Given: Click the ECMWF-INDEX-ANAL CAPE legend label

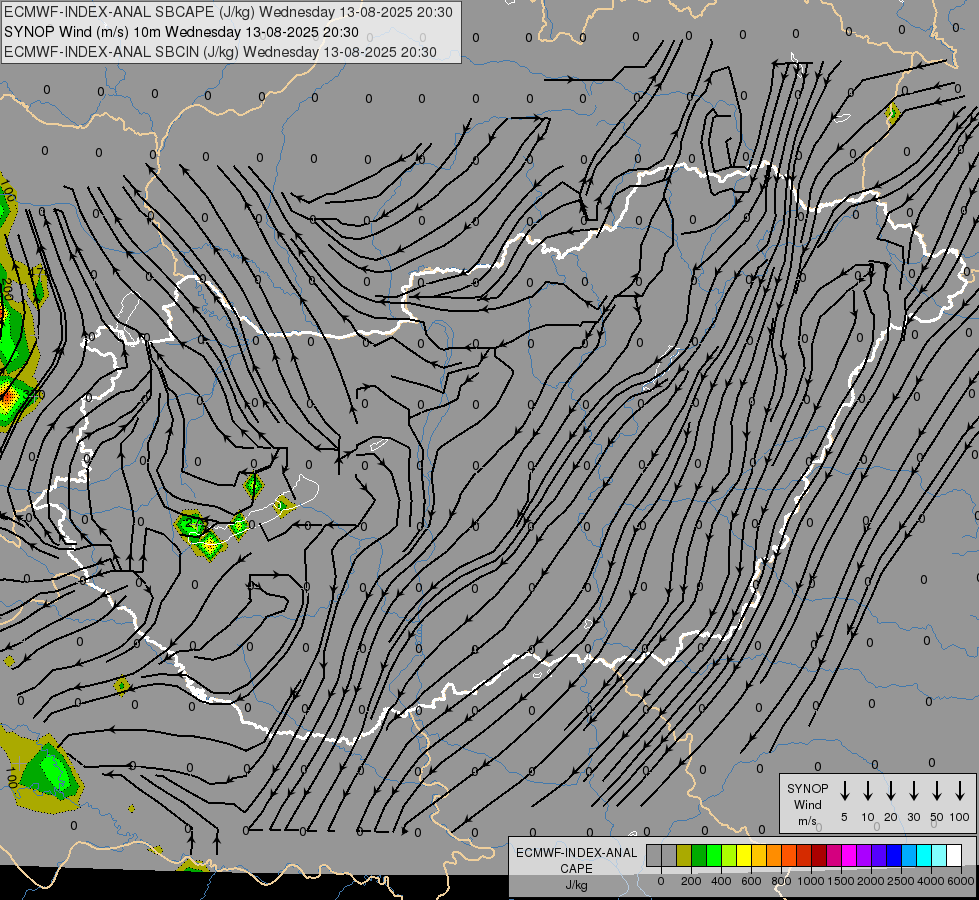Looking at the screenshot, I should point(576,860).
